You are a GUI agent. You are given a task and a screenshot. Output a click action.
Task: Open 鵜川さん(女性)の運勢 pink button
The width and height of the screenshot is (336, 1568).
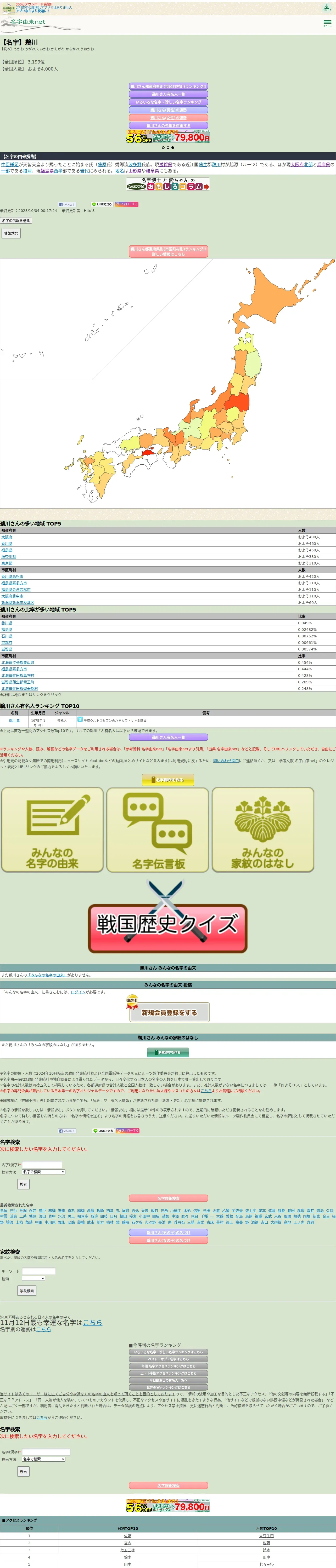(168, 118)
